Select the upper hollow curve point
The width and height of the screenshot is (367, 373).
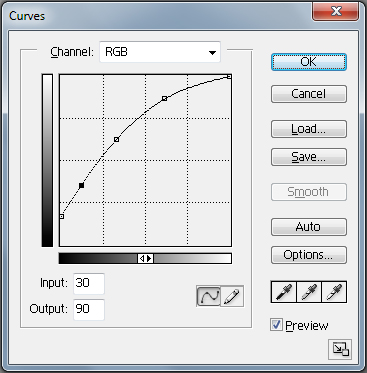pyautogui.click(x=164, y=98)
